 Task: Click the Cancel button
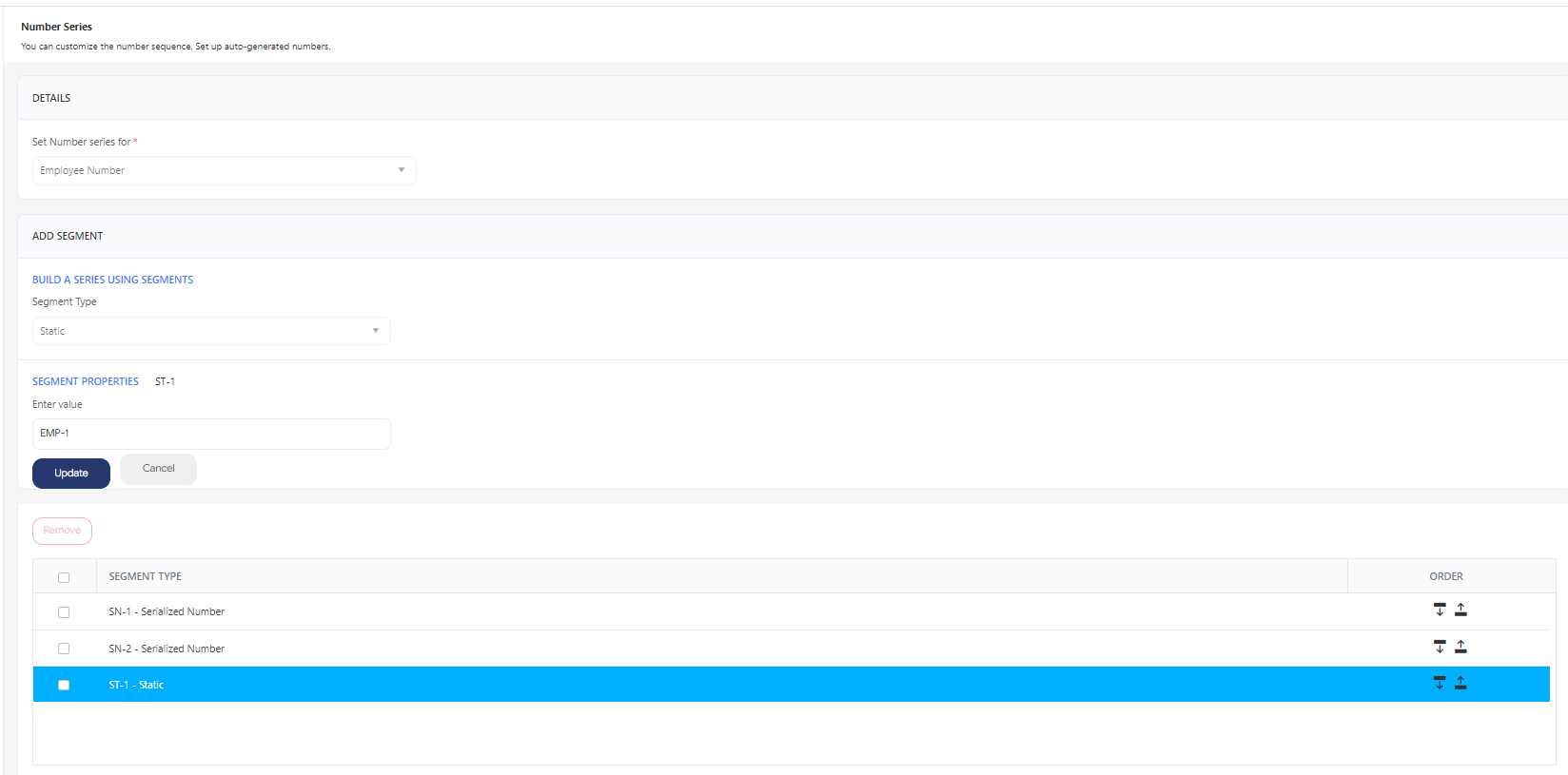(x=159, y=469)
